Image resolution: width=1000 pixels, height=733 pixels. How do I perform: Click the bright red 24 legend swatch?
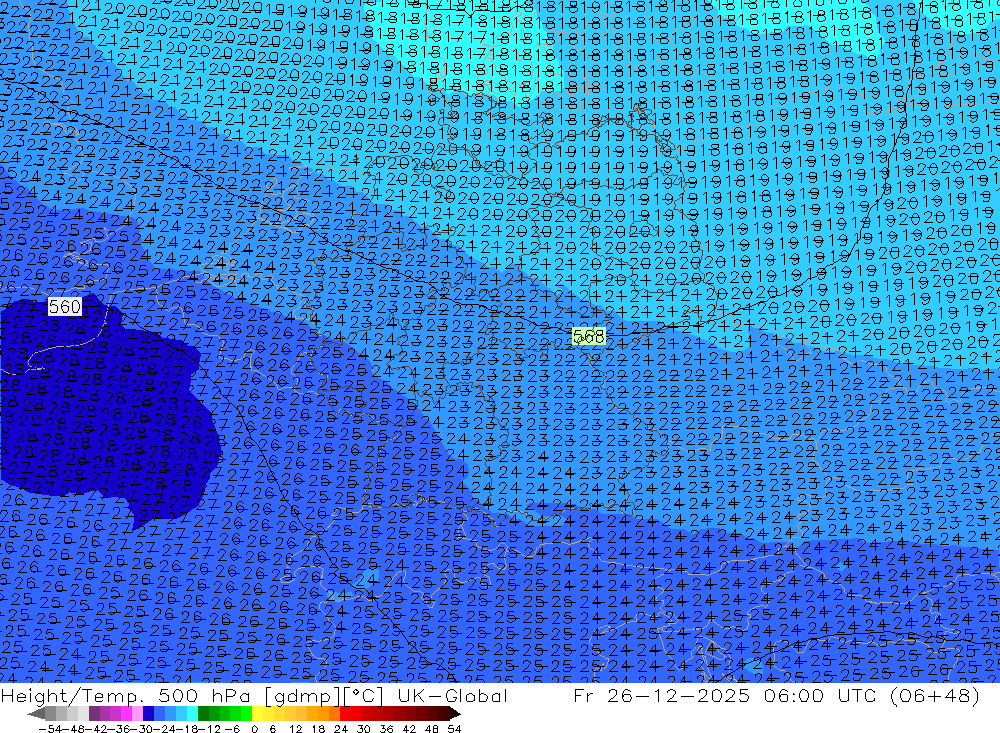coord(345,713)
